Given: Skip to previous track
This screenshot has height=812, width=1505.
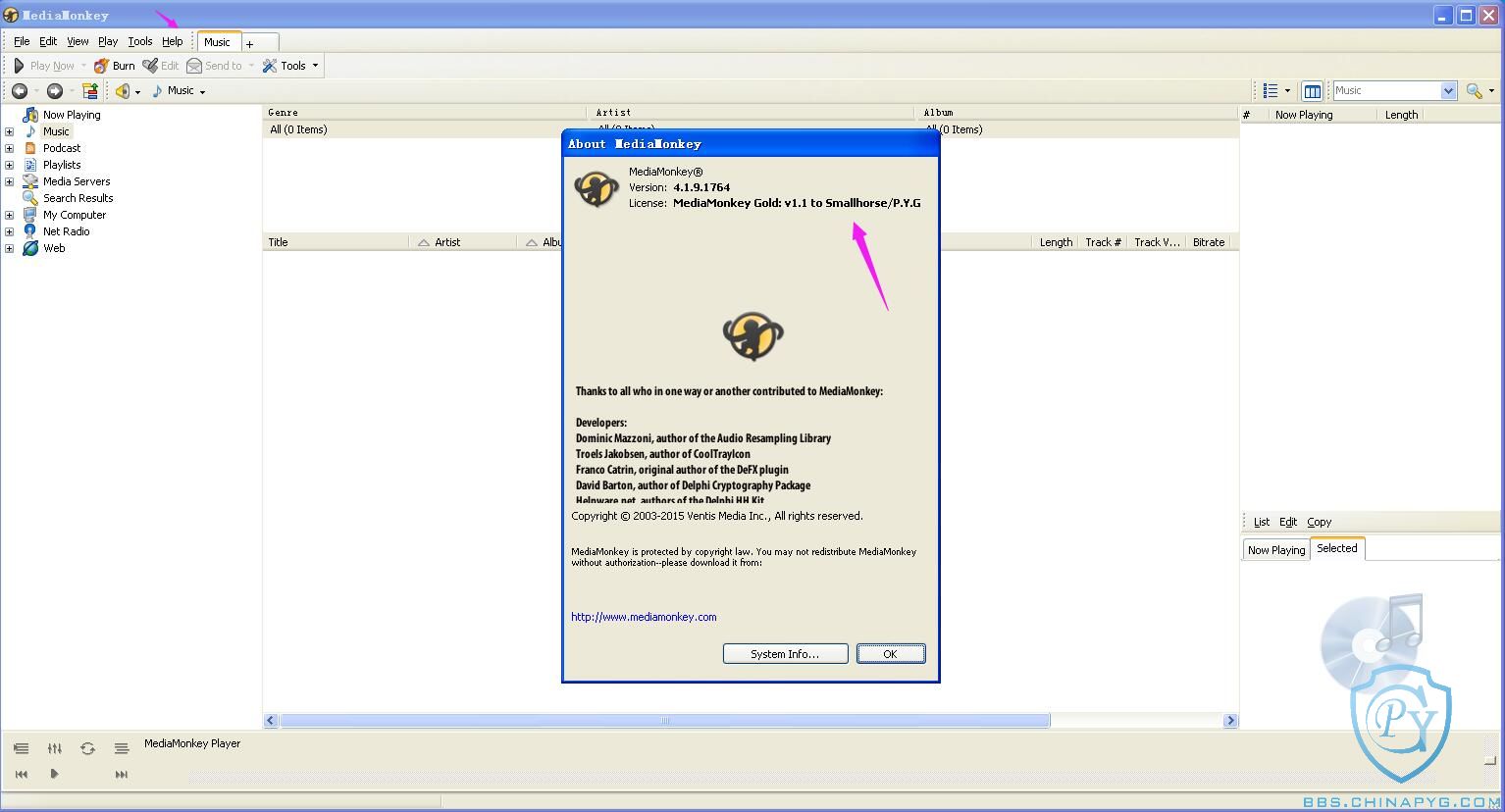Looking at the screenshot, I should pos(21,774).
